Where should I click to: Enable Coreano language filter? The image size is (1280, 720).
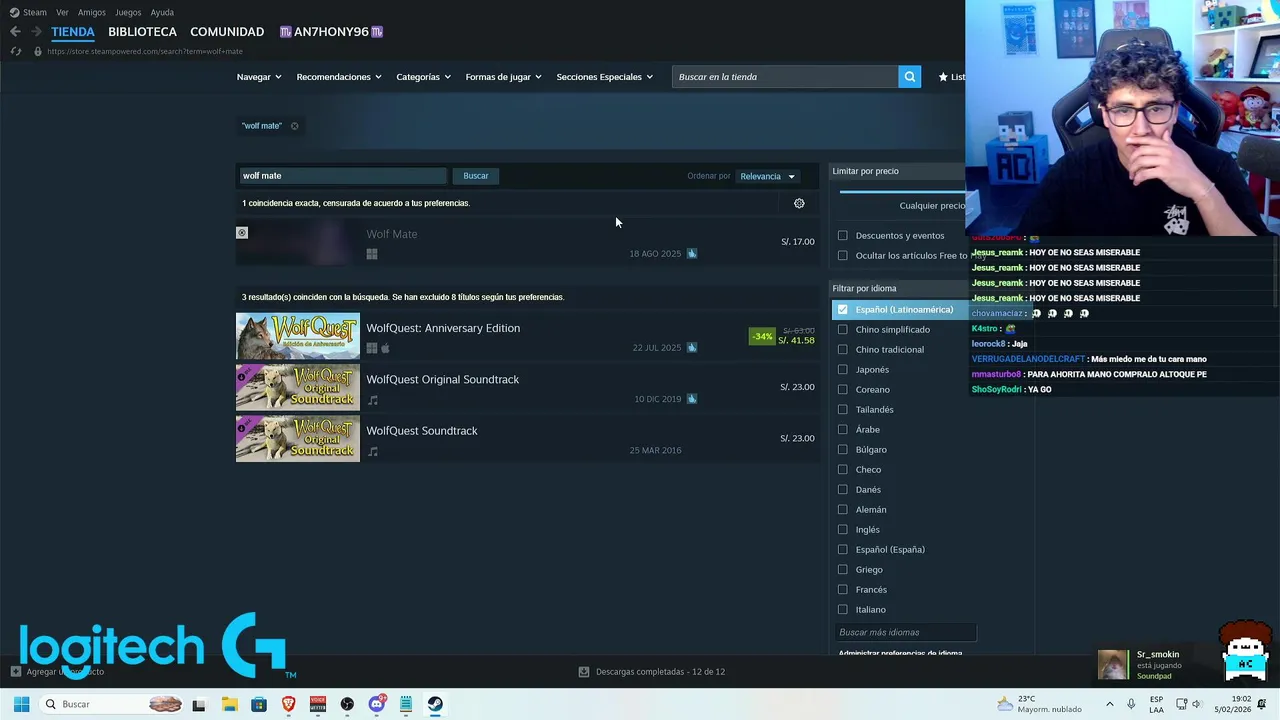pyautogui.click(x=843, y=390)
